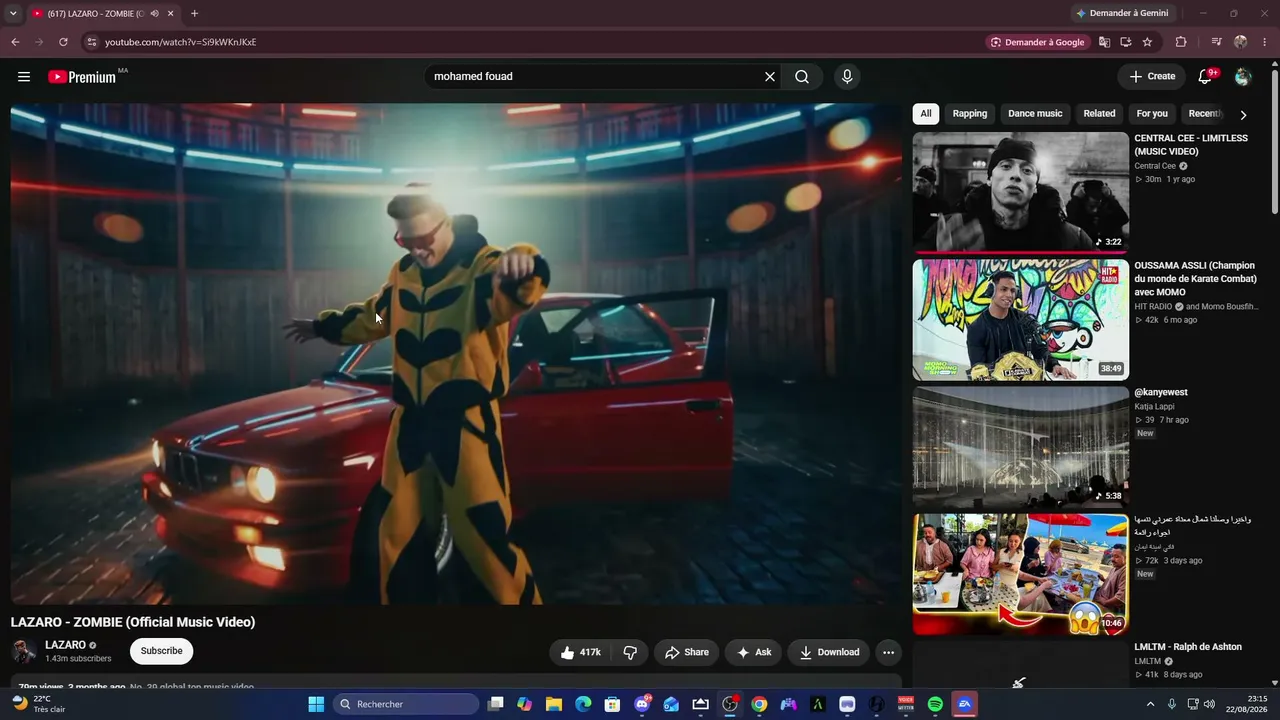Open browser extensions puzzle icon
Viewport: 1280px width, 720px height.
pos(1181,42)
